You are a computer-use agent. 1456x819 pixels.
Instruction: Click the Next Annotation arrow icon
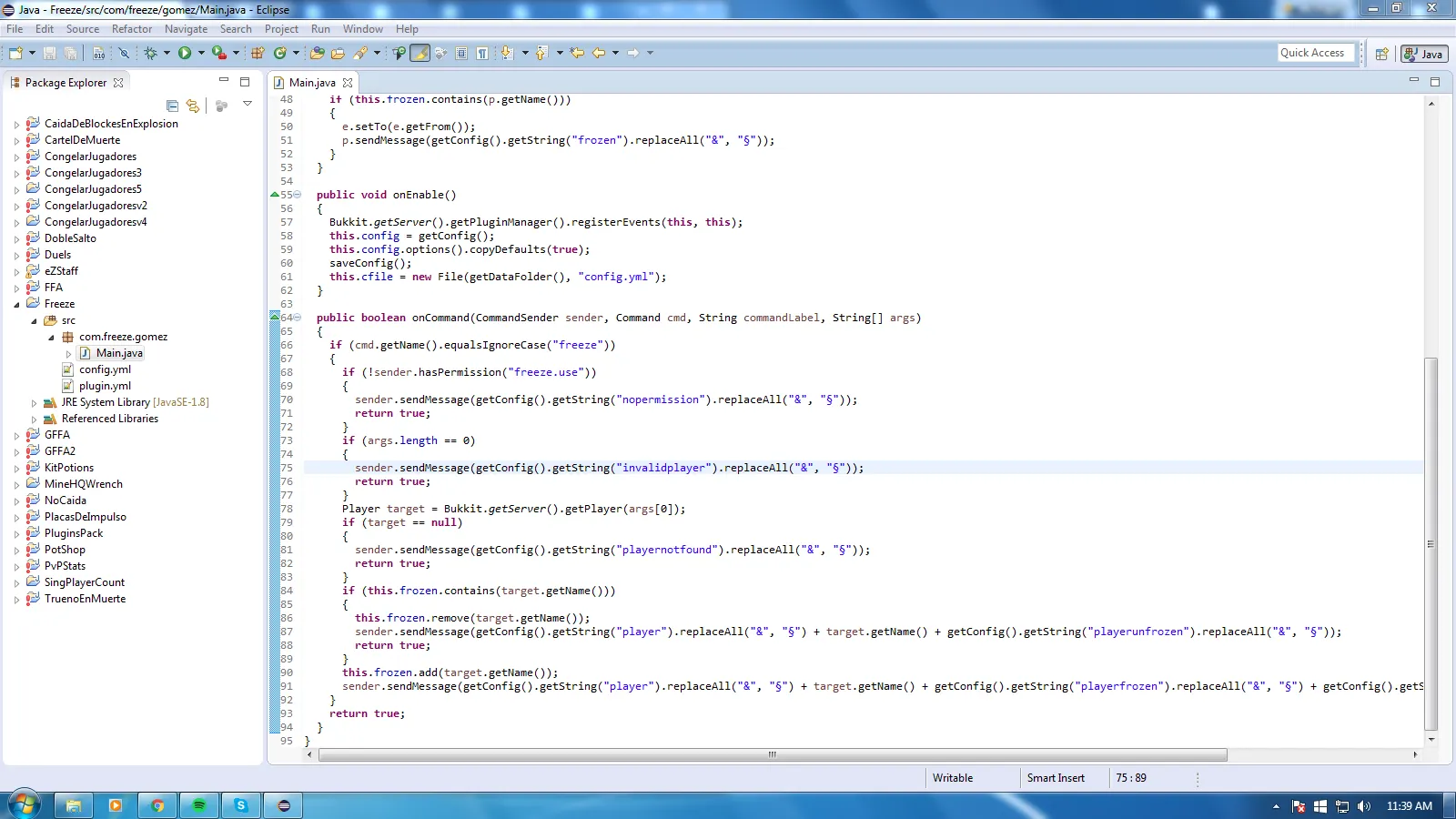506,53
